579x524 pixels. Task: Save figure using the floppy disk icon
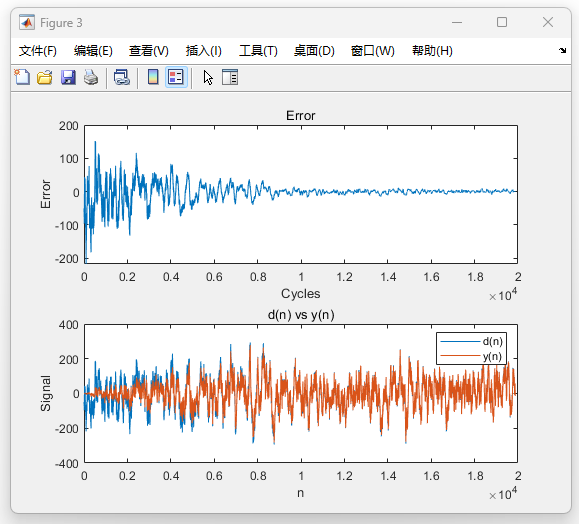point(68,78)
